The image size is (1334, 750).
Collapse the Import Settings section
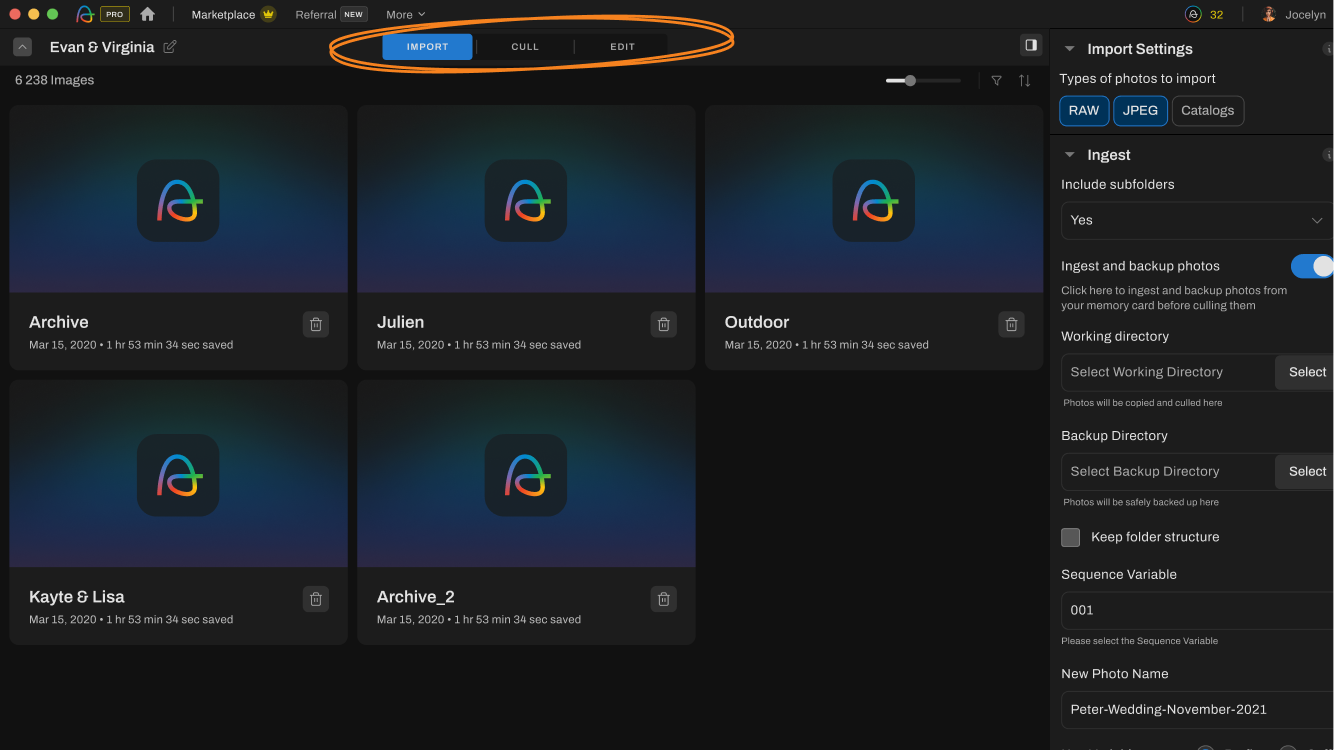[1069, 49]
